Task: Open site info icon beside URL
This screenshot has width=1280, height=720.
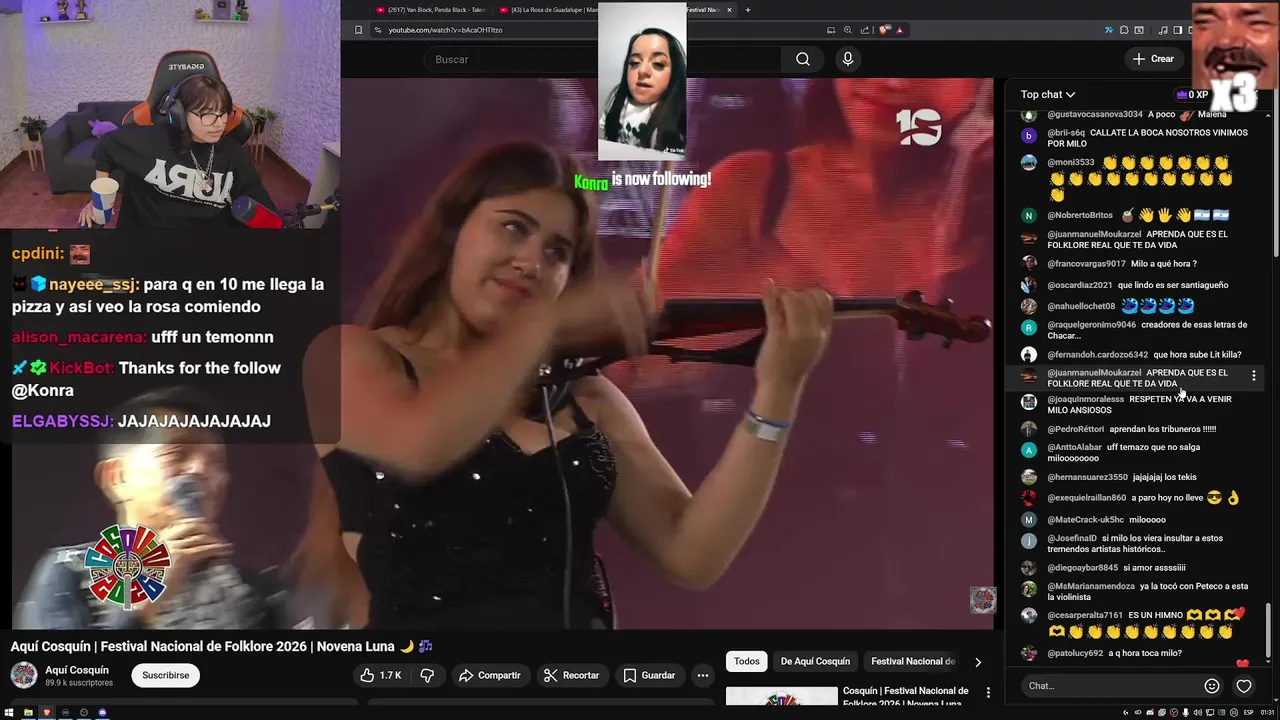Action: (377, 30)
